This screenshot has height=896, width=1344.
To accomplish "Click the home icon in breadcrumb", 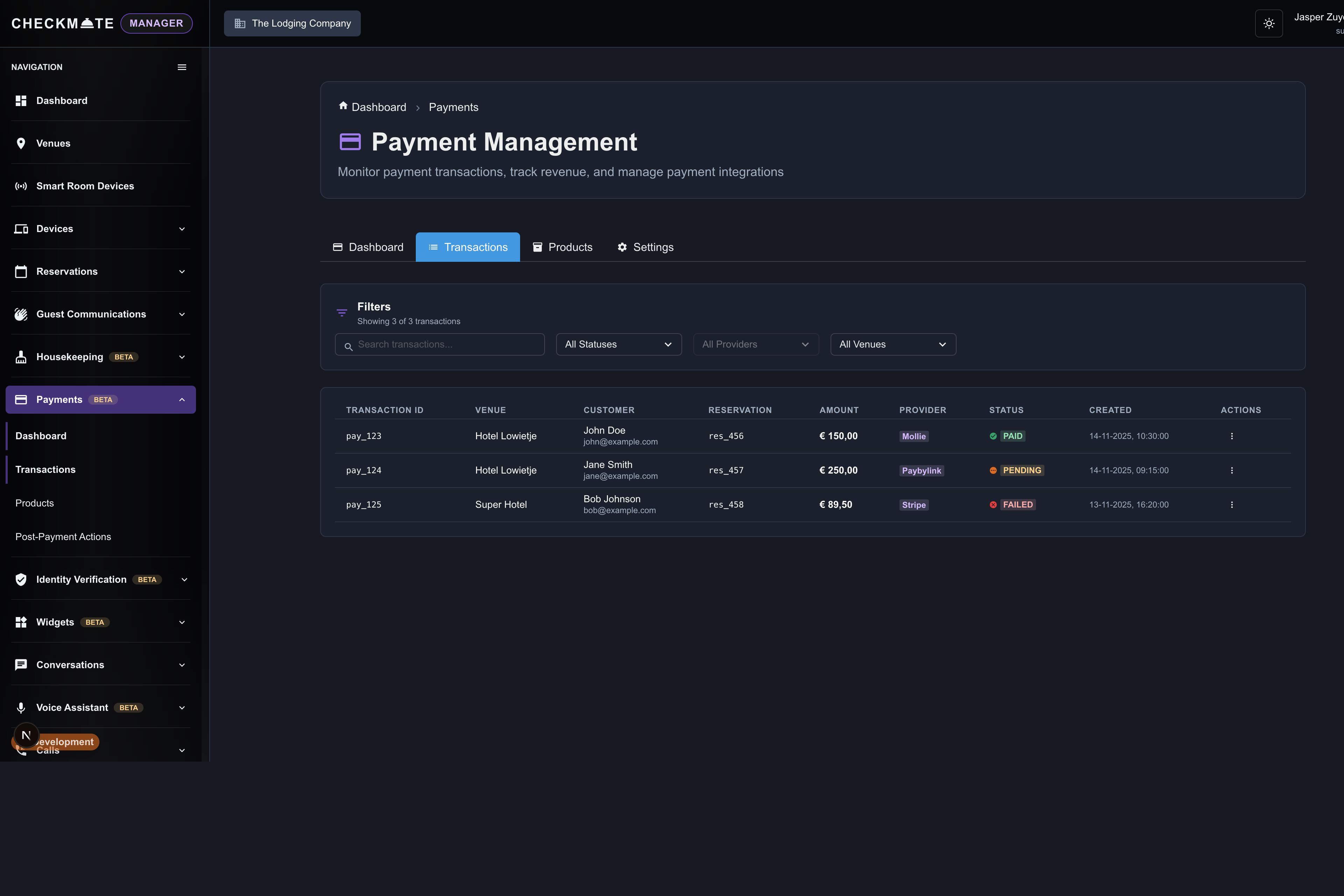I will (343, 106).
